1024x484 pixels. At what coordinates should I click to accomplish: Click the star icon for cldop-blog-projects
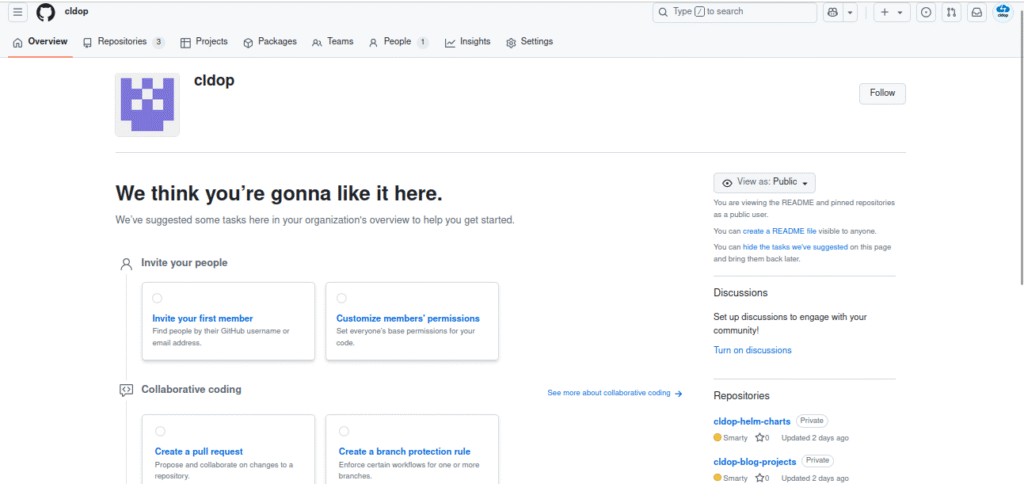coord(760,477)
